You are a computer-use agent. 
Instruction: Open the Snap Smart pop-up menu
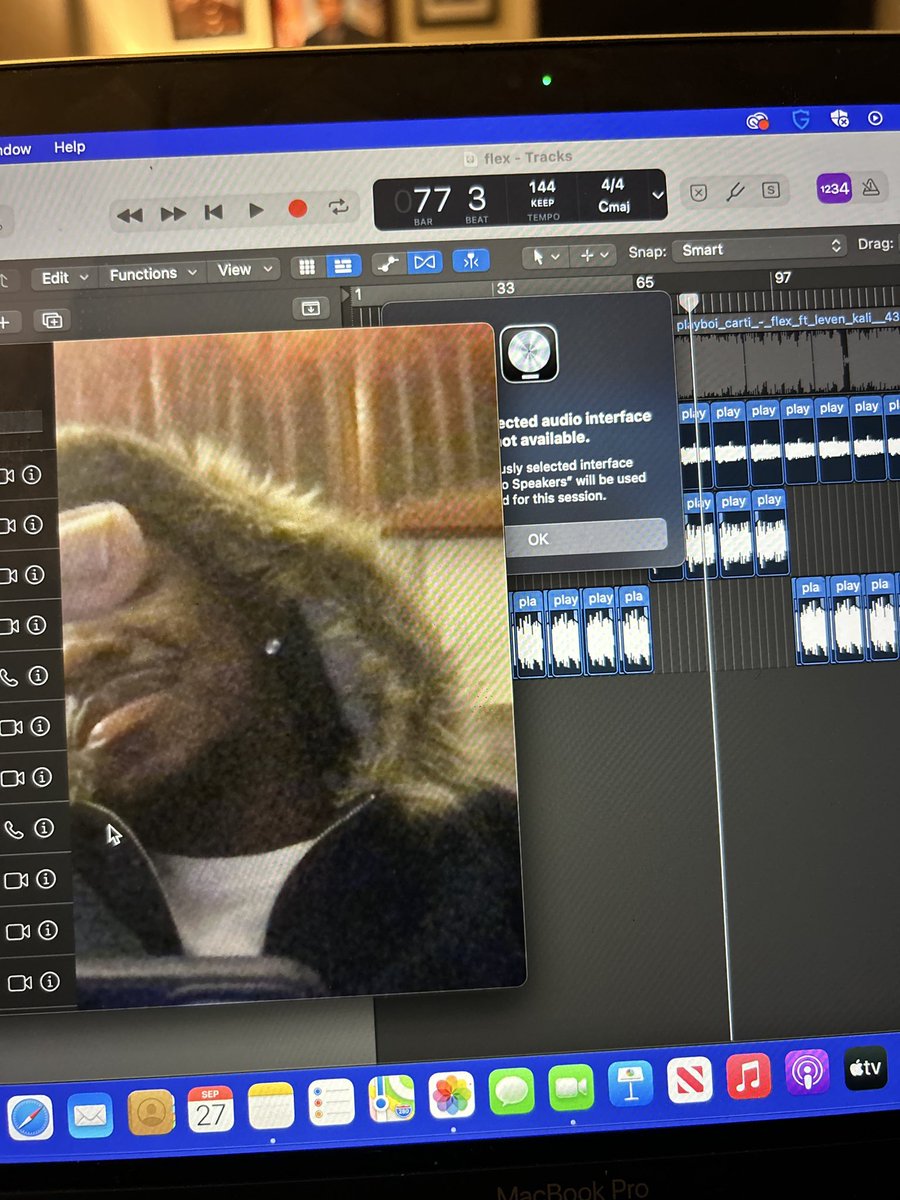point(759,248)
